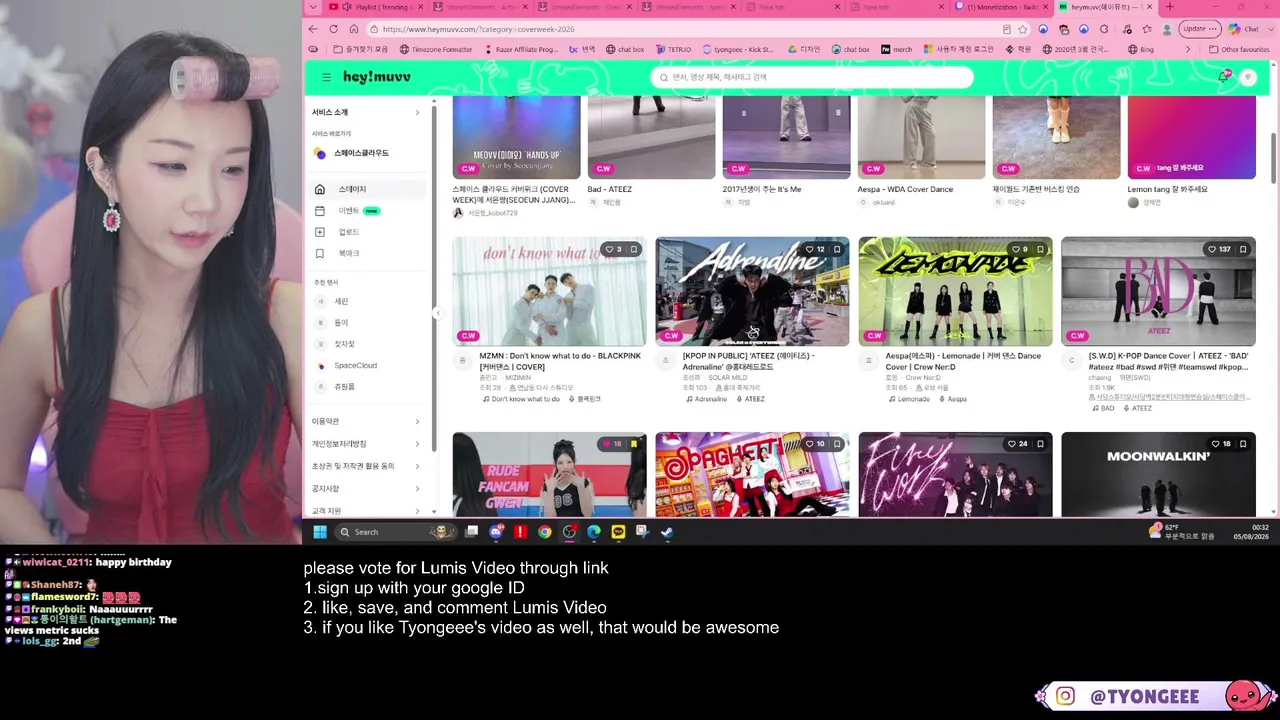The height and width of the screenshot is (720, 1280).
Task: Open the Adrenaline K-pop in public thumbnail
Action: point(752,291)
